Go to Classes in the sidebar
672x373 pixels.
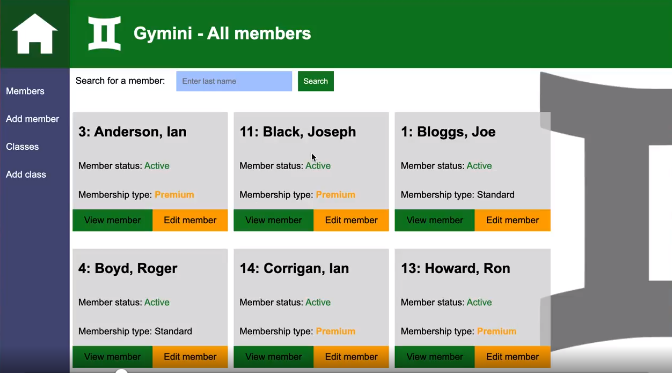point(22,147)
